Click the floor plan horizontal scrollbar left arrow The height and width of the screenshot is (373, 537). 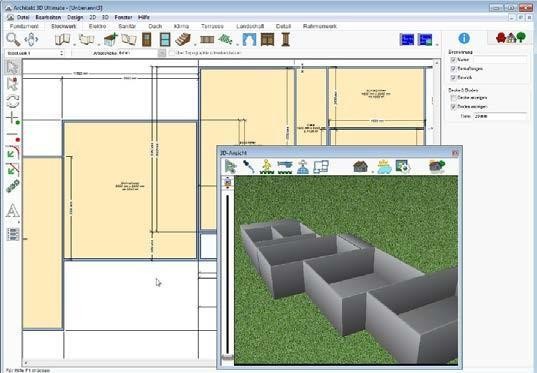click(x=26, y=362)
